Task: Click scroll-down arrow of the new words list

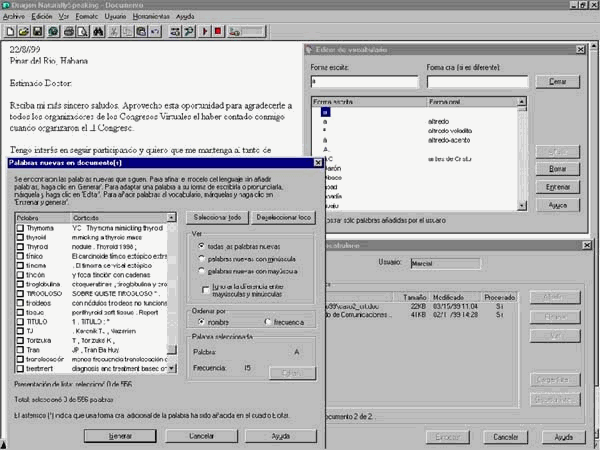Action: (x=172, y=368)
